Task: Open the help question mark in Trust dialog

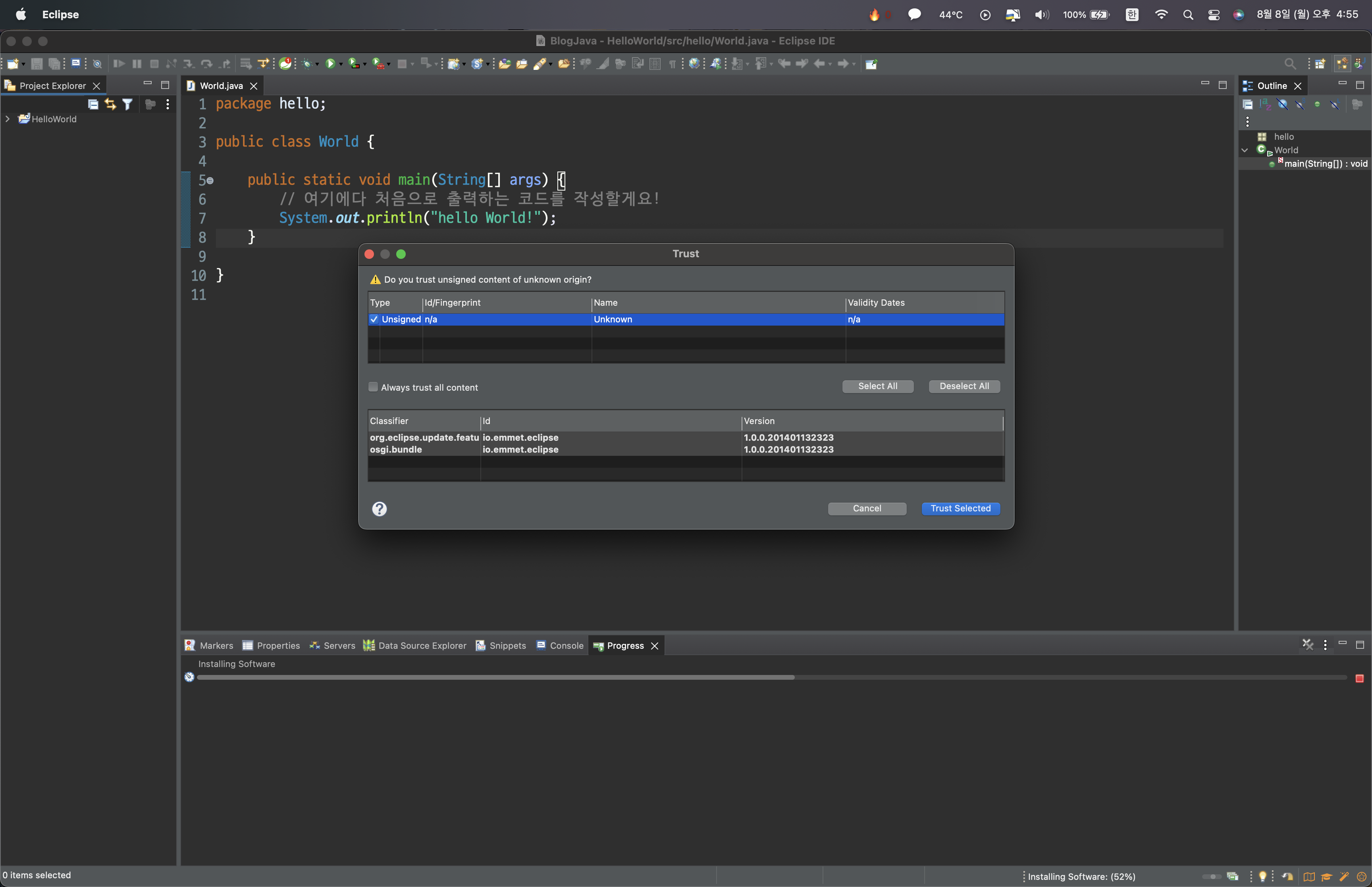Action: coord(380,509)
